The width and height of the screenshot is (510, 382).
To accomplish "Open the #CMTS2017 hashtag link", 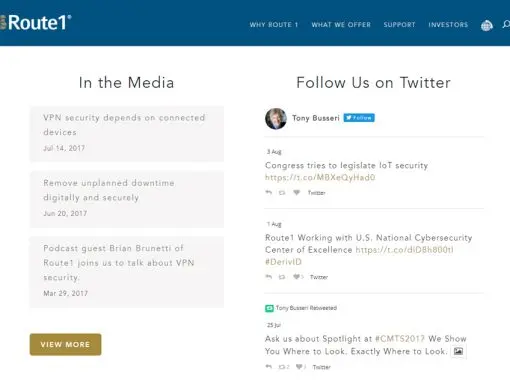I will pos(400,339).
